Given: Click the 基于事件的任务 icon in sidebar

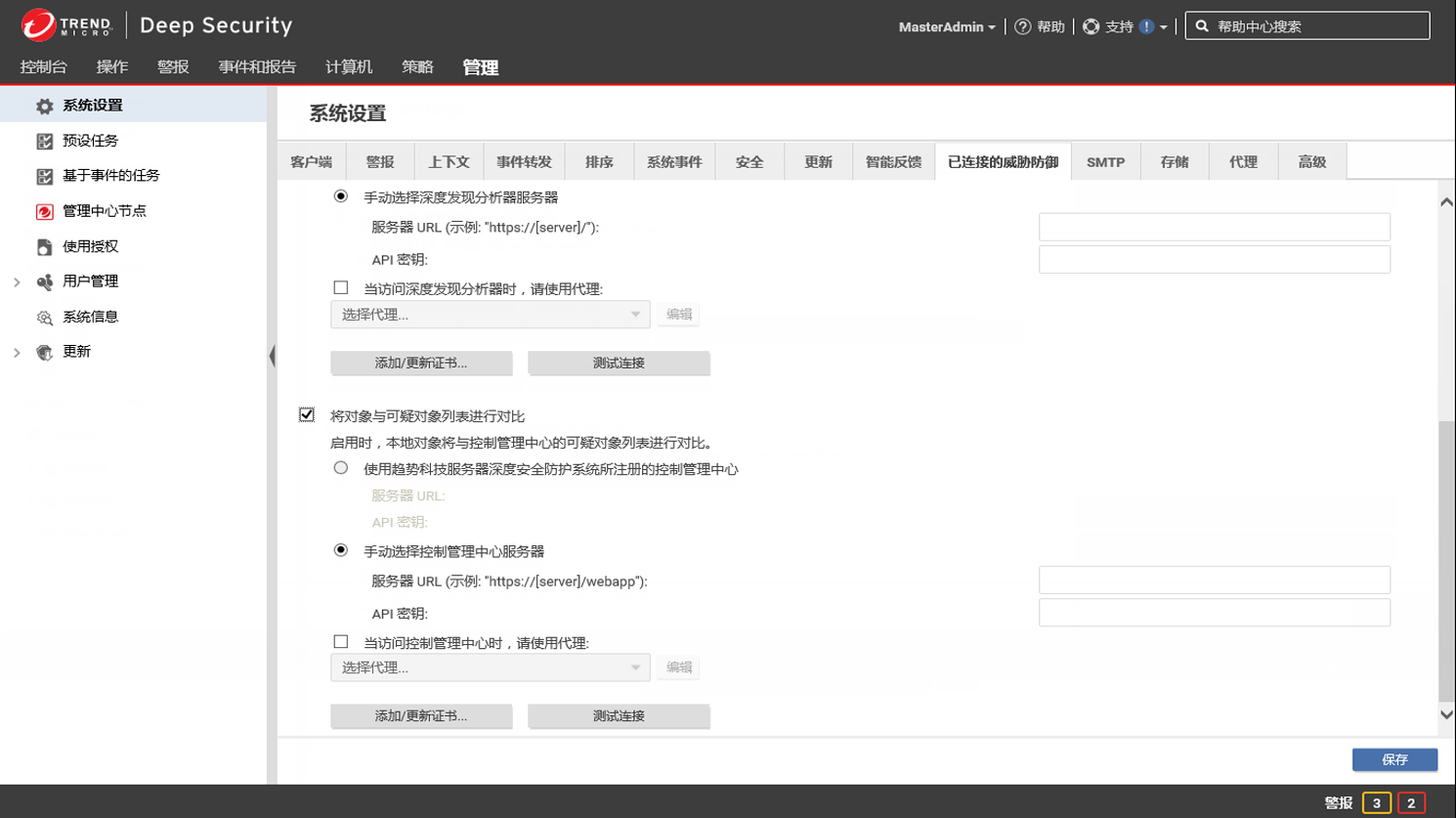Looking at the screenshot, I should point(44,176).
